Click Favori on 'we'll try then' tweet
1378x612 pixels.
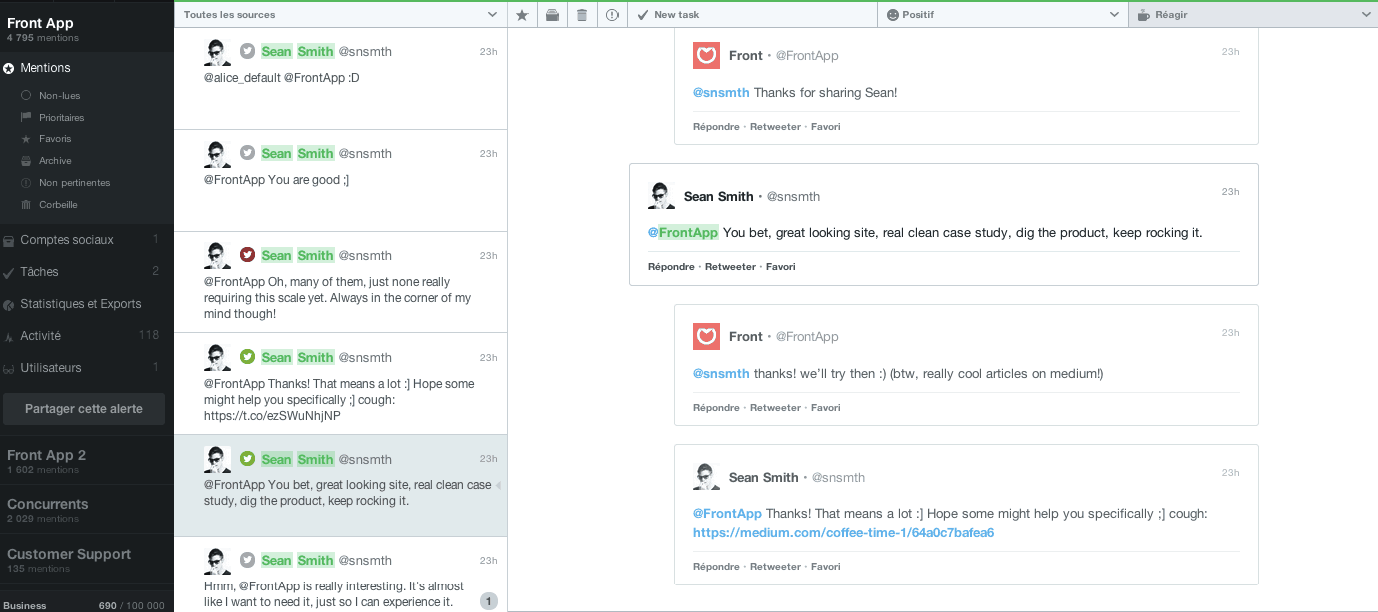tap(826, 408)
